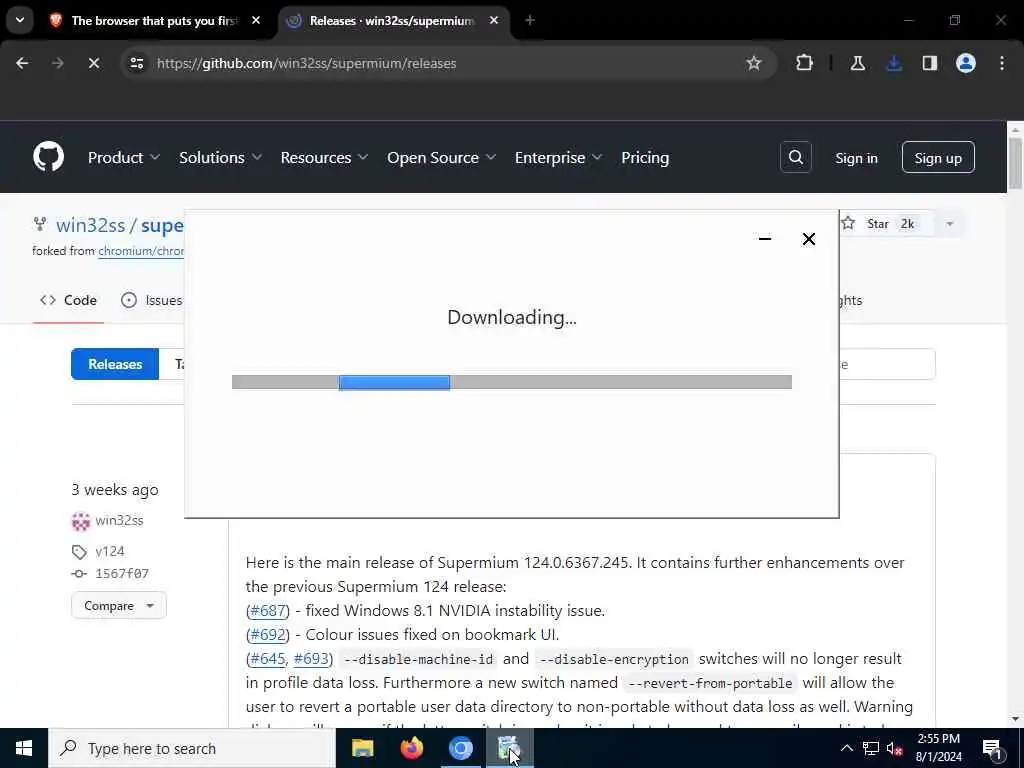1024x768 pixels.
Task: Expand the Solutions menu
Action: pyautogui.click(x=220, y=157)
